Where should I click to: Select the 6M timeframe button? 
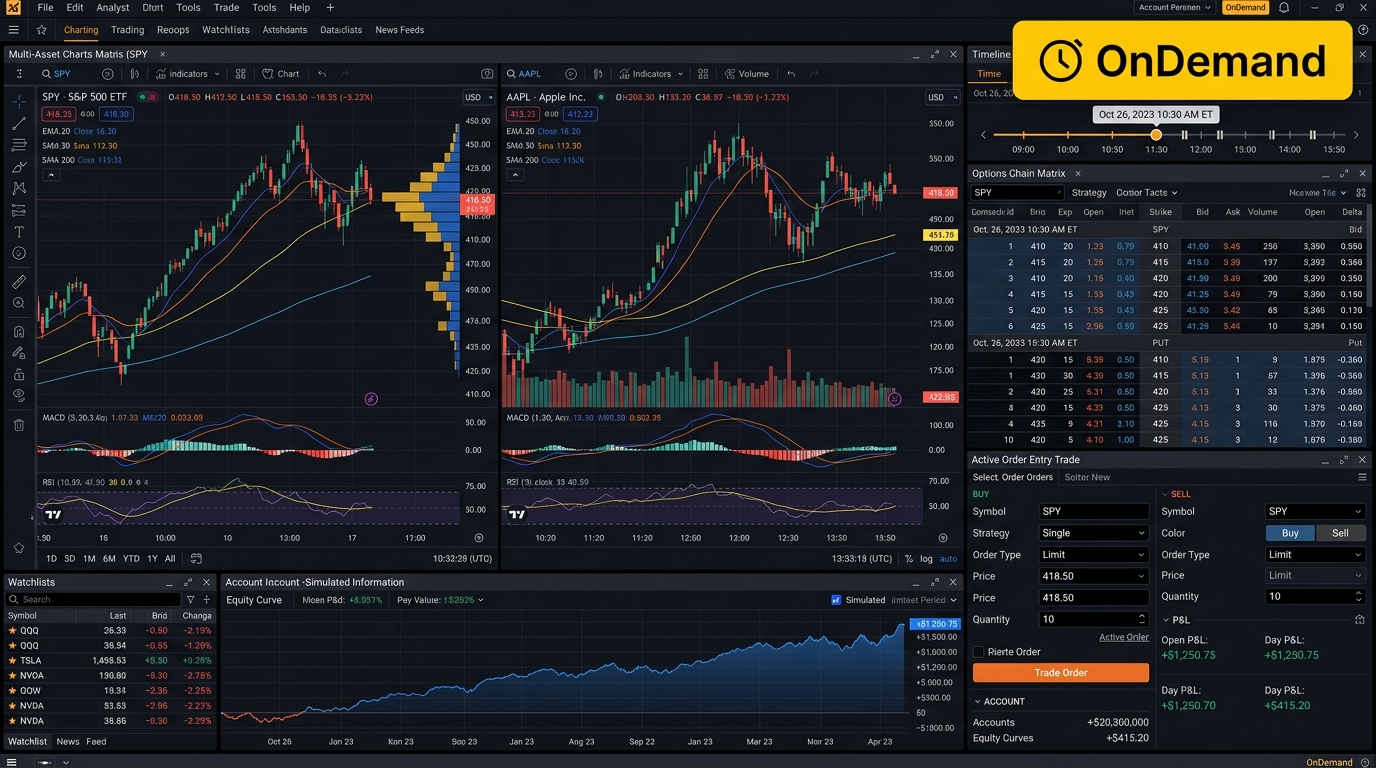[109, 559]
